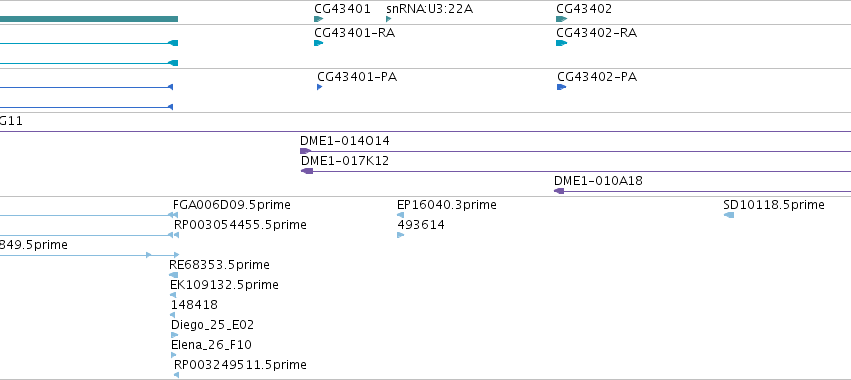
Task: Select the 493614 EST arrow glyph
Action: (401, 235)
